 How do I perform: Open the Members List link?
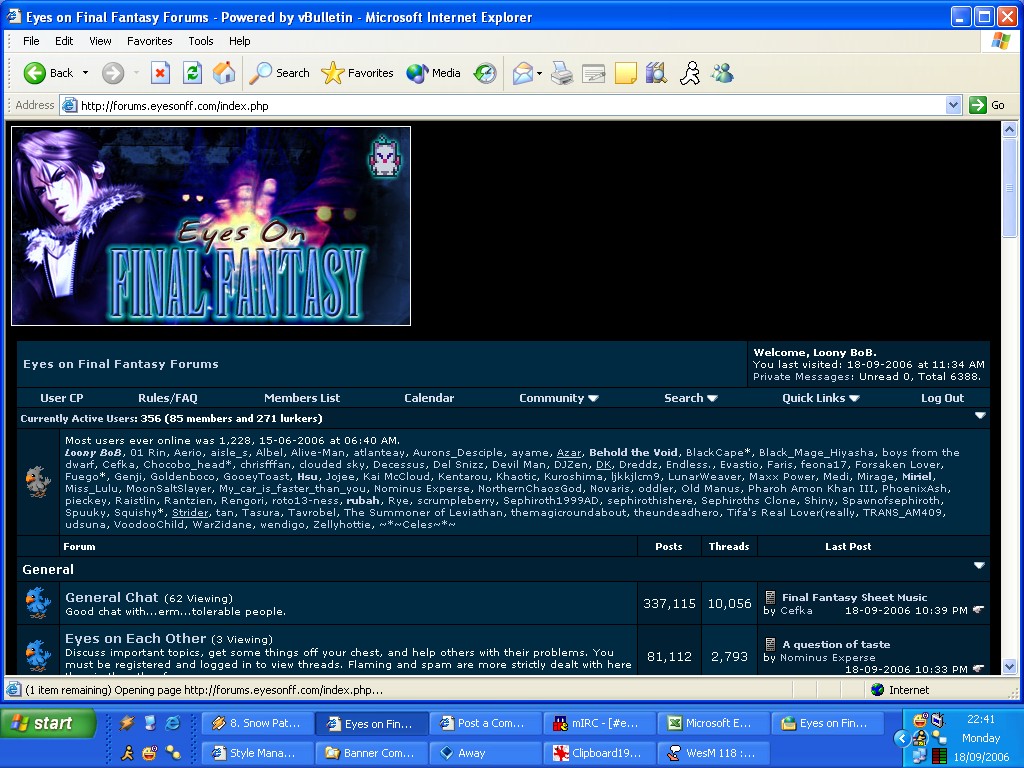pyautogui.click(x=302, y=398)
